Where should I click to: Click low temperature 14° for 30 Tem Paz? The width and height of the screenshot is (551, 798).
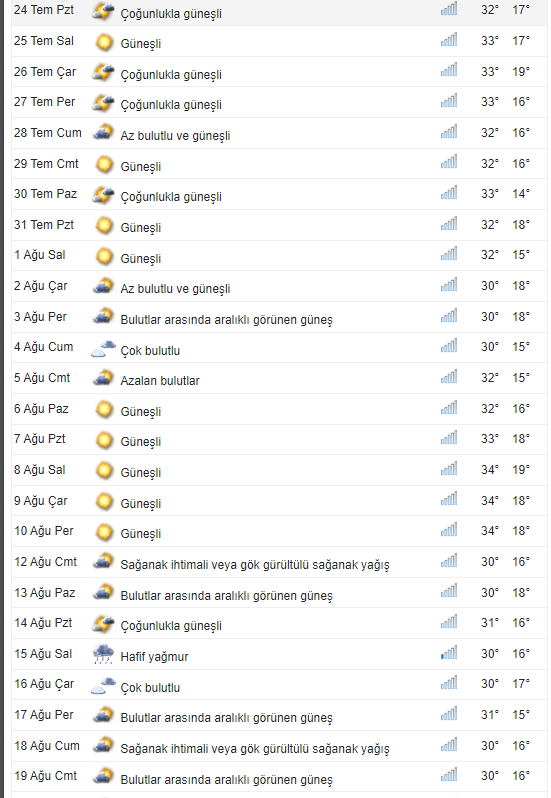click(521, 194)
